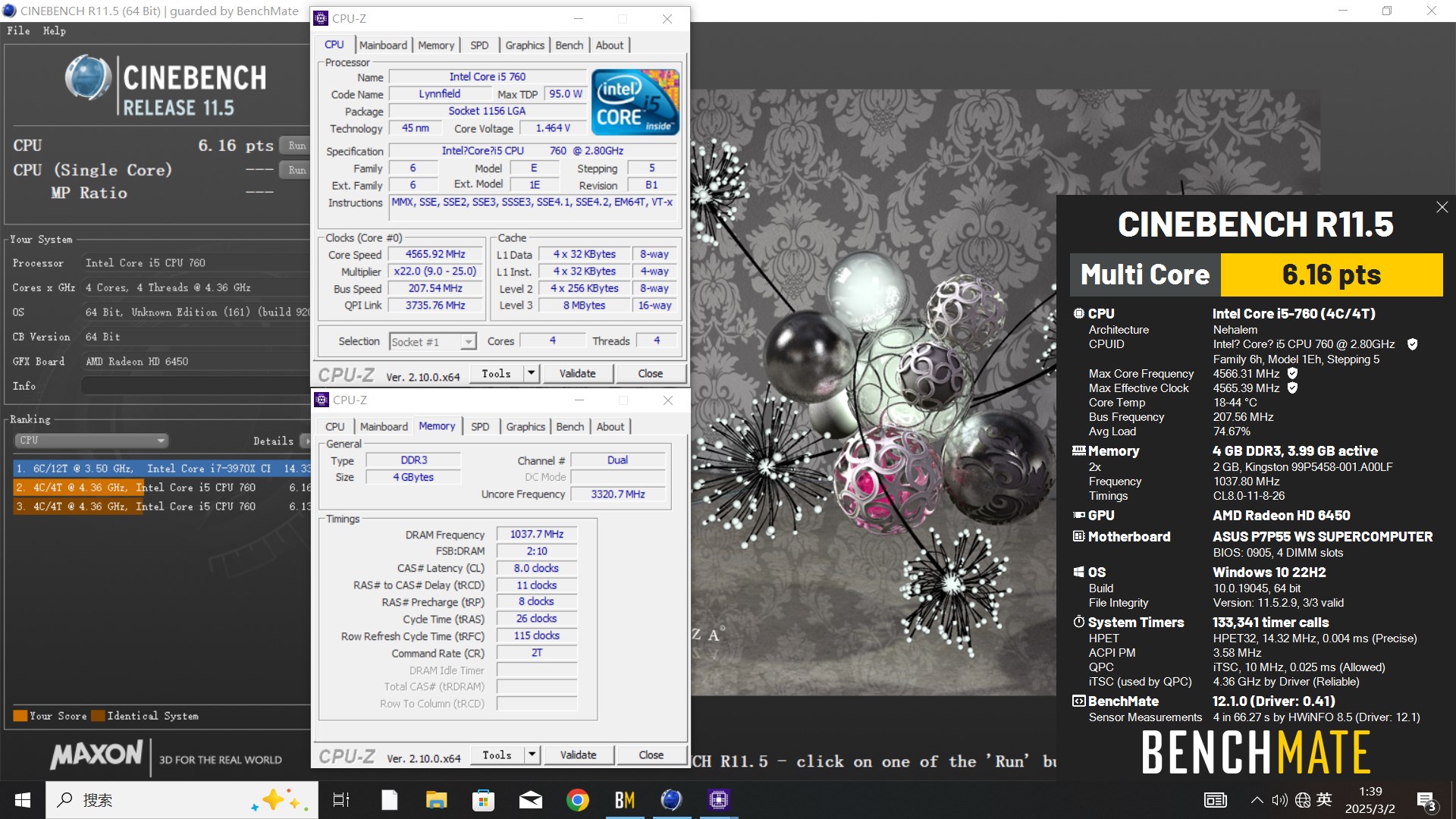Click the Core Speed value 4565.92 MHz
The image size is (1456, 819).
pos(435,255)
